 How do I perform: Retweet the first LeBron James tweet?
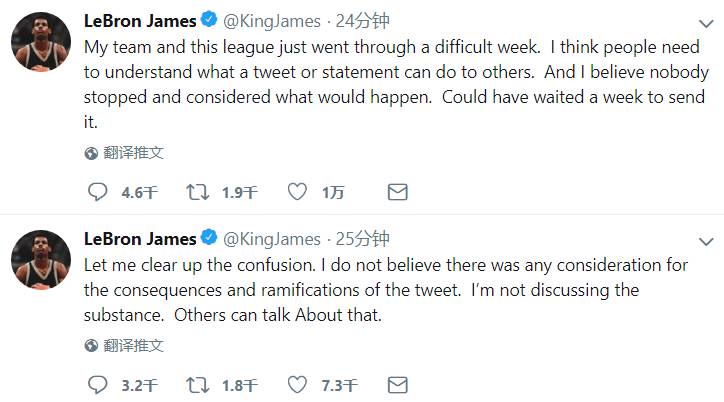(x=197, y=192)
